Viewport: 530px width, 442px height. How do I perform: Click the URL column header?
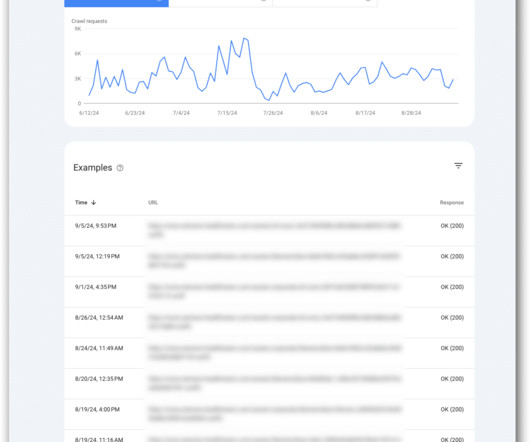[x=153, y=202]
